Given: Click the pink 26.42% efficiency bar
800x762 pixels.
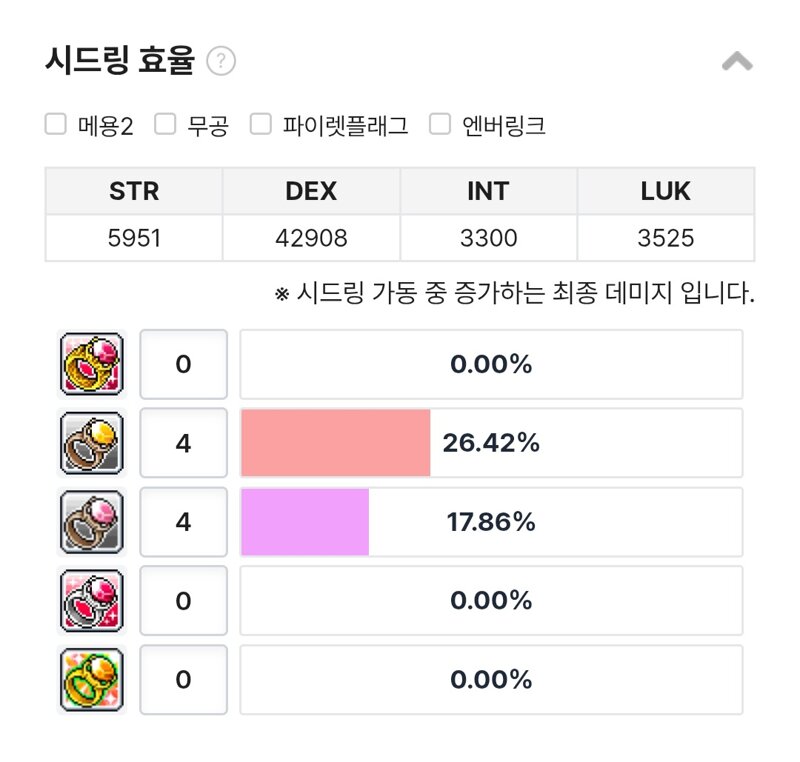Looking at the screenshot, I should click(336, 443).
